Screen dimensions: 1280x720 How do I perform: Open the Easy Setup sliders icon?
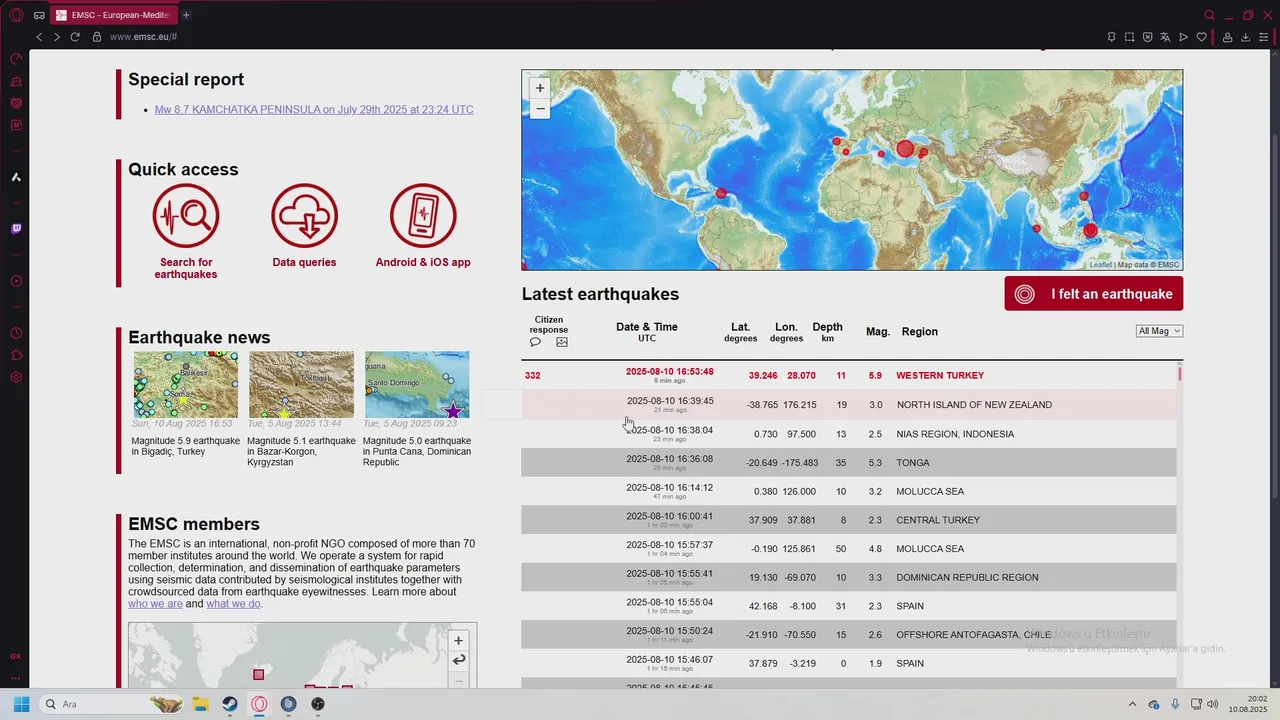click(x=1264, y=37)
